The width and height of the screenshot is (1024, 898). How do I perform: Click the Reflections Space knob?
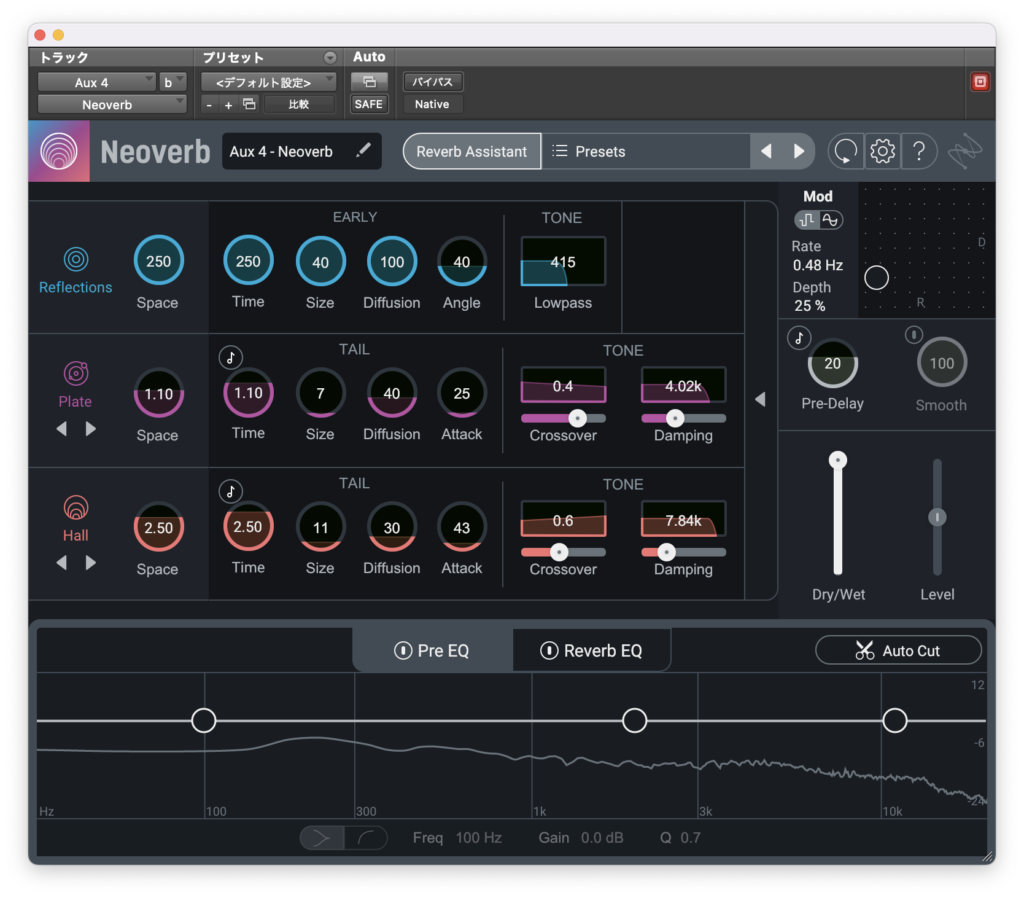pos(159,261)
